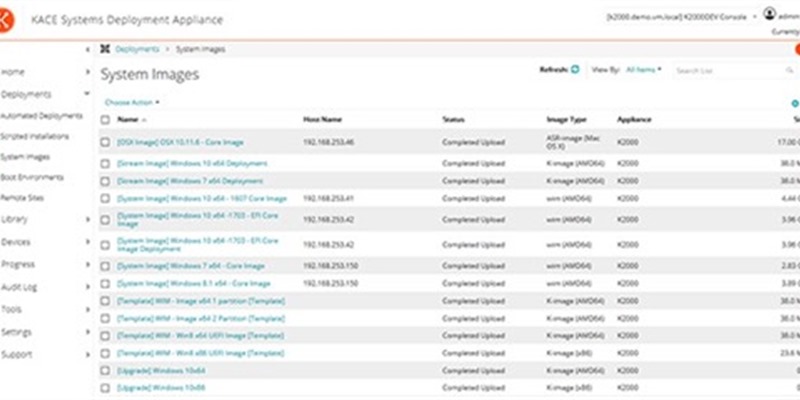Open Windows 10 x64 Deployment stream image link
The height and width of the screenshot is (400, 800).
pos(192,164)
